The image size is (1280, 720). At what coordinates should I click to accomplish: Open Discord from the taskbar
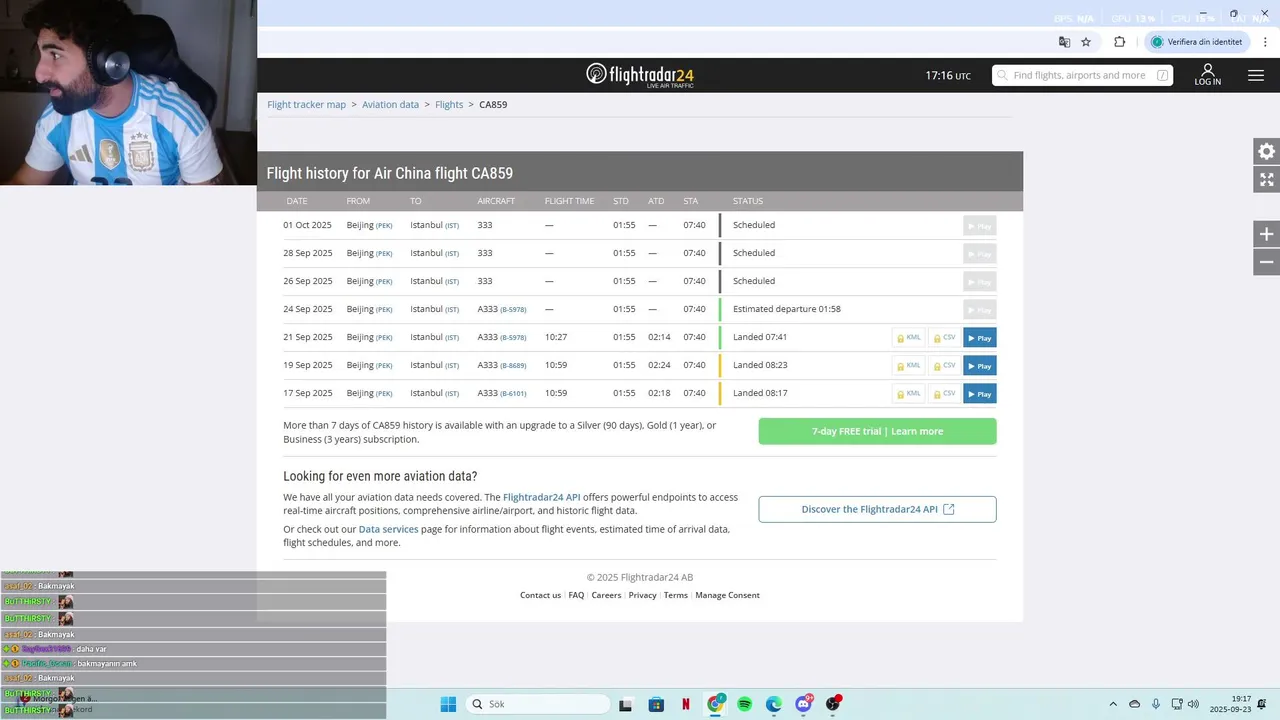pyautogui.click(x=803, y=704)
